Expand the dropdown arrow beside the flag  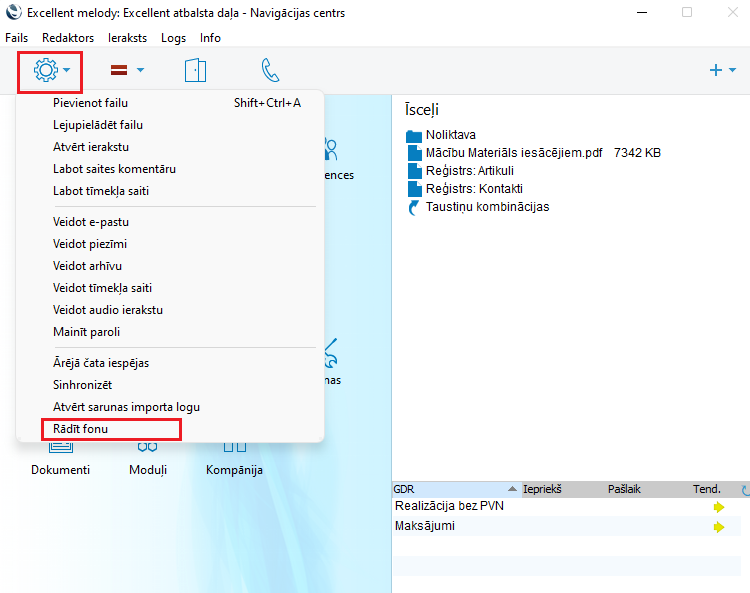coord(141,70)
